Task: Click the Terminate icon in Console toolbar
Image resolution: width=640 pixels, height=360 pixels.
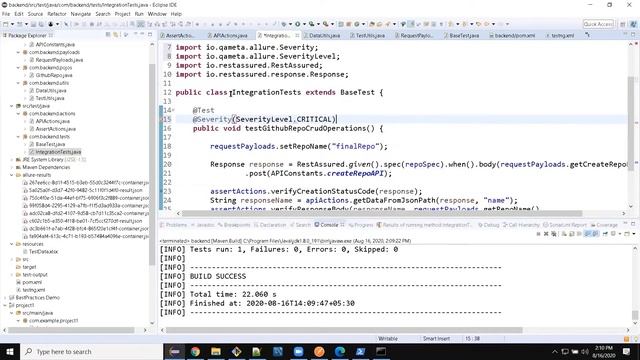Action: [x=538, y=234]
